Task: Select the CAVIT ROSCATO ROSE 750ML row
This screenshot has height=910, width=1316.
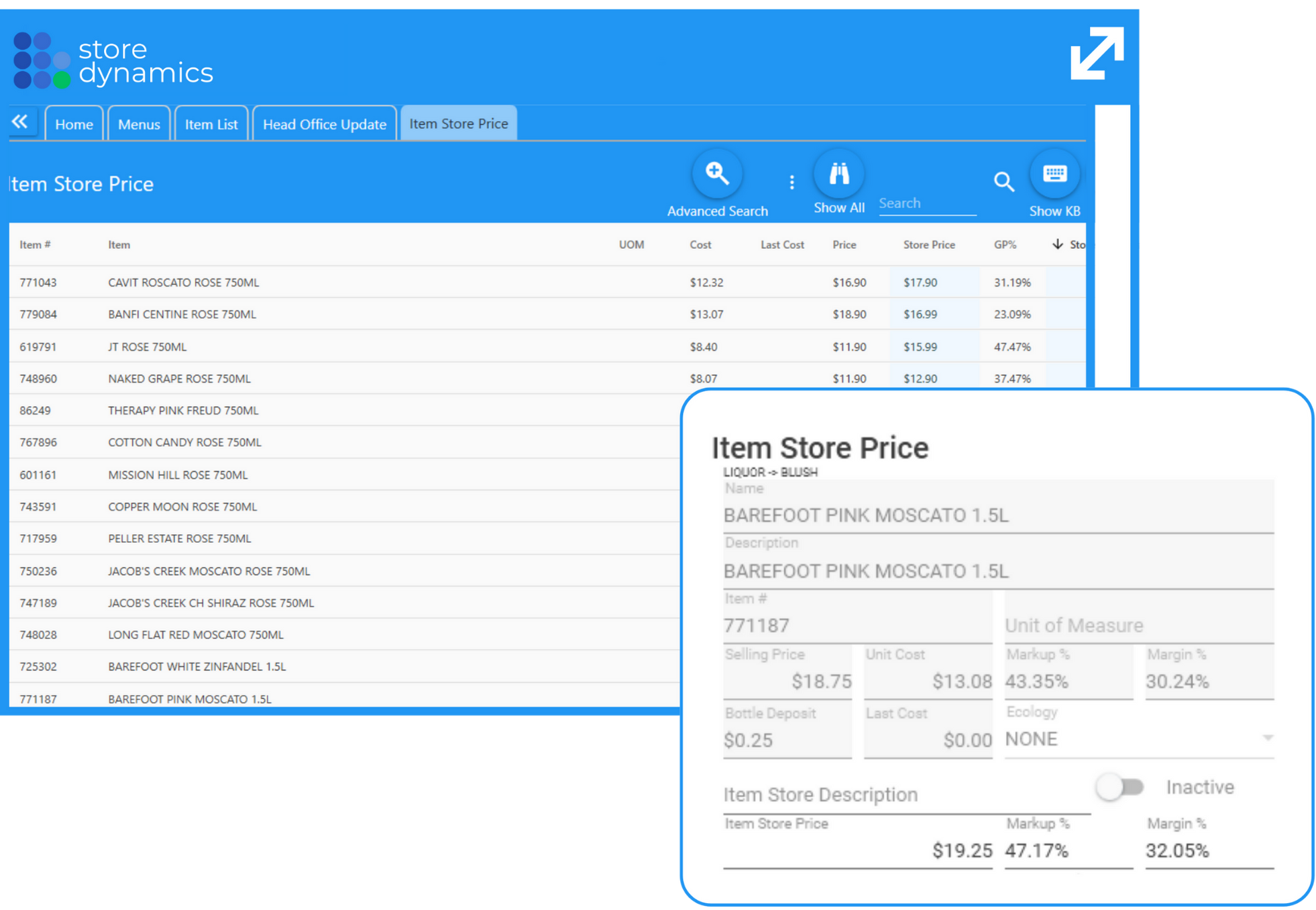Action: [183, 283]
